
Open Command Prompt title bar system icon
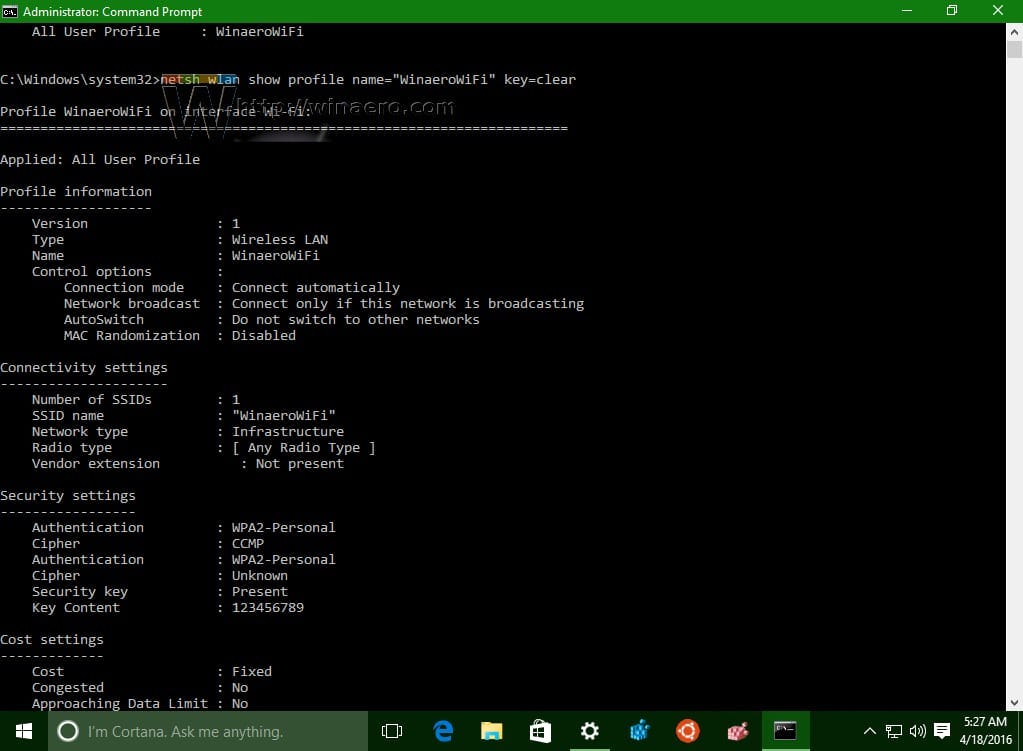10,11
